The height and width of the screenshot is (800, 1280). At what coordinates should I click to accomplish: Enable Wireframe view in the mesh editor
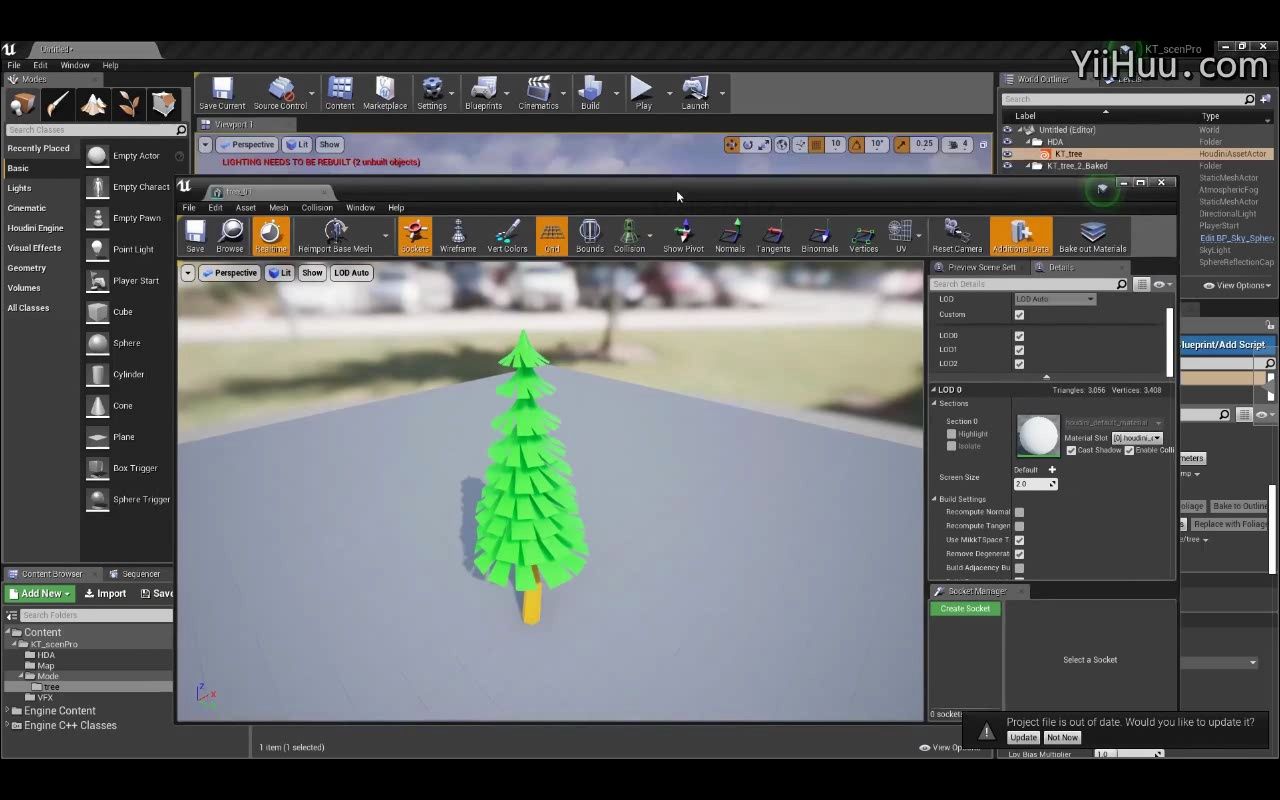pyautogui.click(x=457, y=236)
